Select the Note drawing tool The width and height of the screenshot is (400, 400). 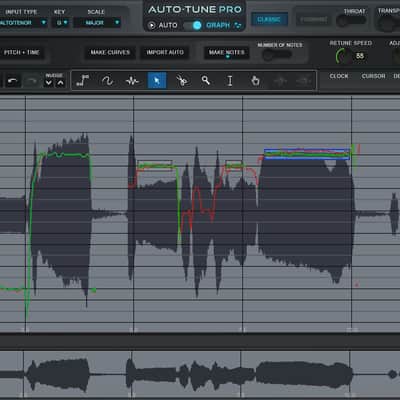[x=82, y=81]
